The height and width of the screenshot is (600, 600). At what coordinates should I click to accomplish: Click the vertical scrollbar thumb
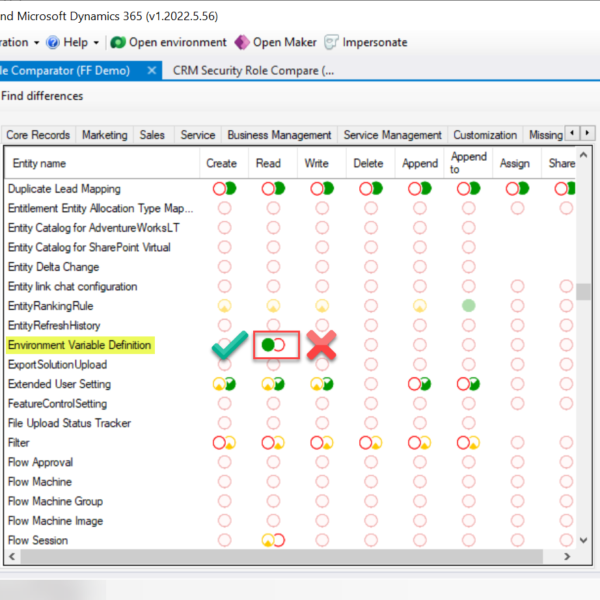point(583,291)
